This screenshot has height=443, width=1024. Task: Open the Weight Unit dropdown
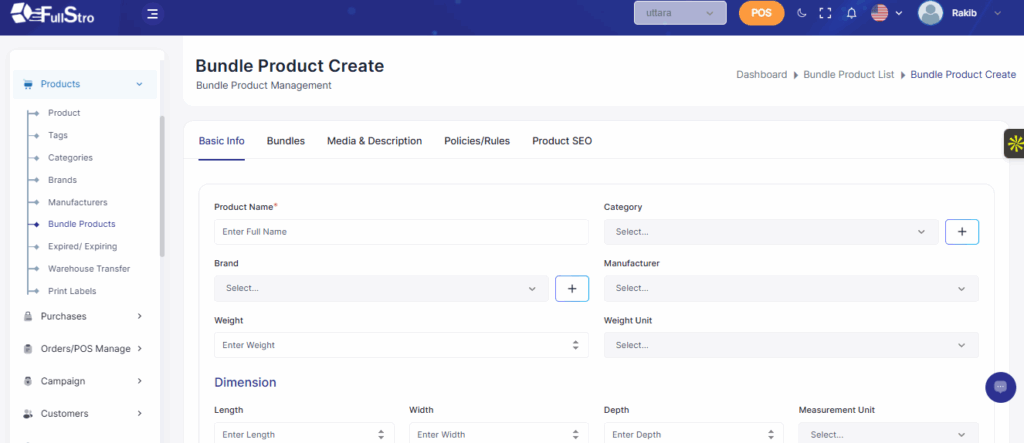click(x=790, y=345)
